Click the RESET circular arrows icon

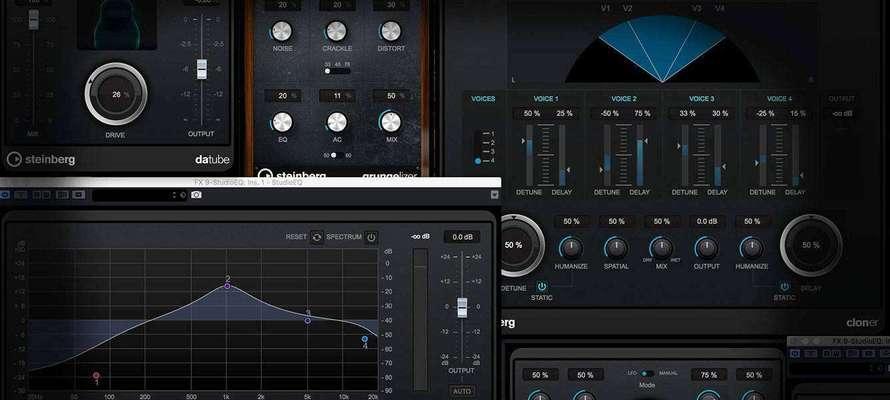point(317,237)
